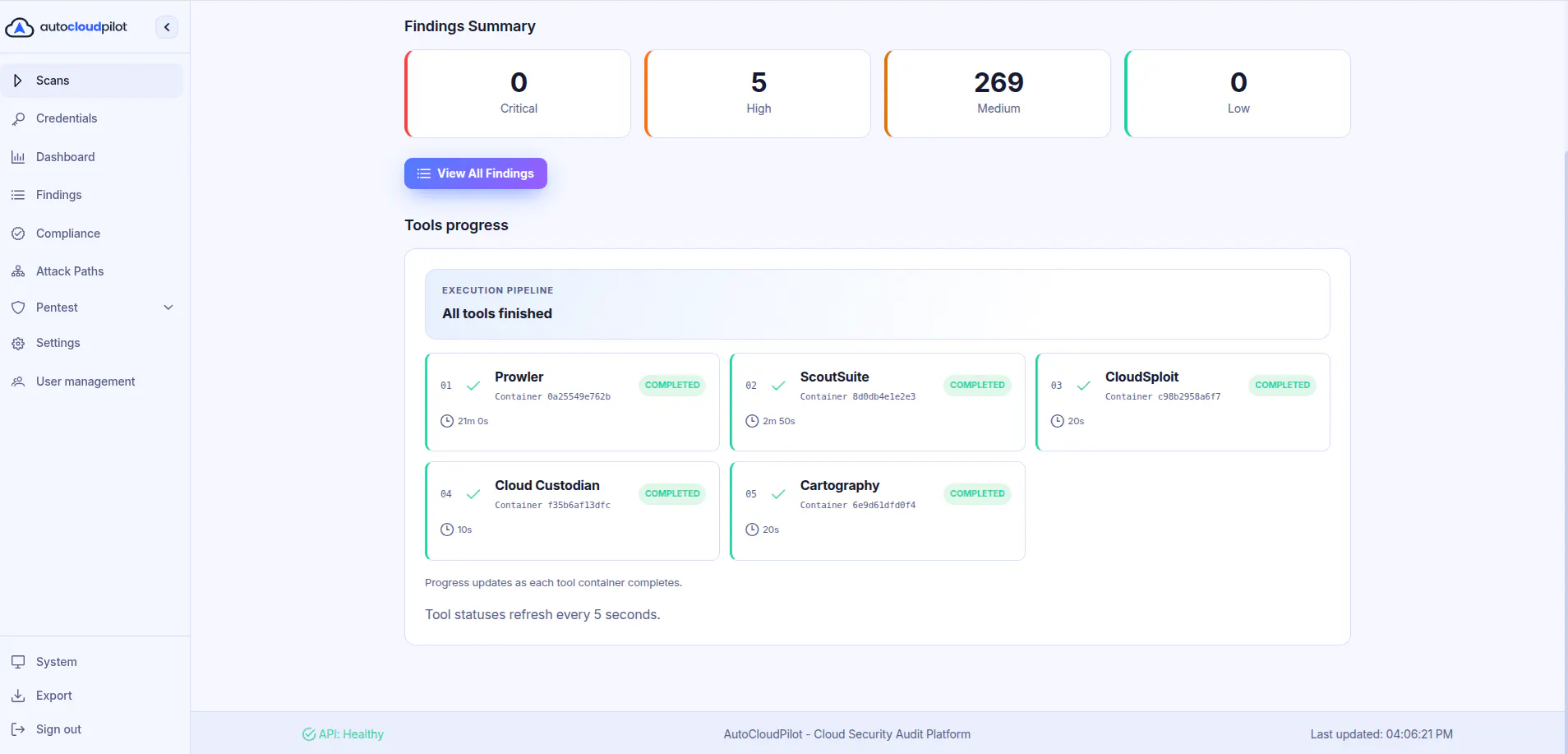
Task: Click Cartography's COMPLETED status badge
Action: pyautogui.click(x=977, y=493)
